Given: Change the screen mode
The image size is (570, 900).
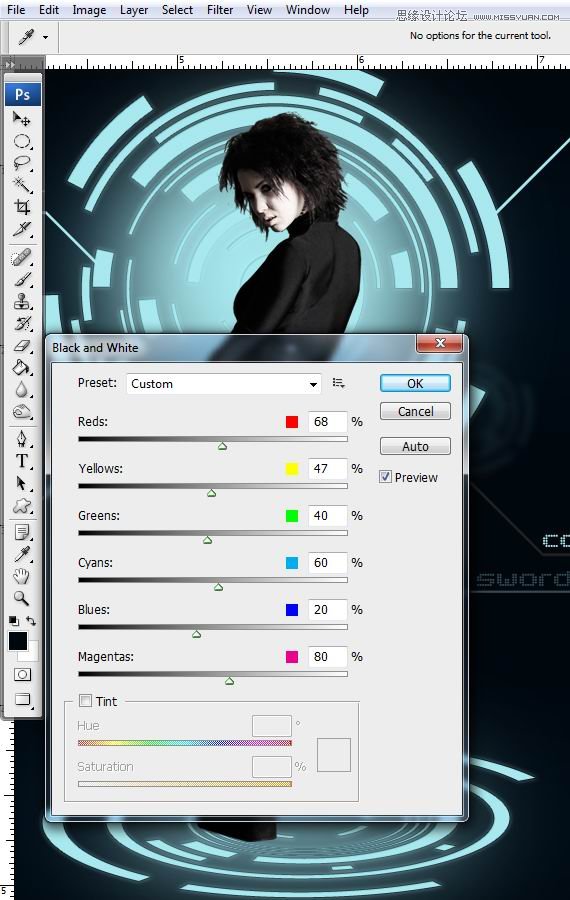Looking at the screenshot, I should pyautogui.click(x=22, y=699).
